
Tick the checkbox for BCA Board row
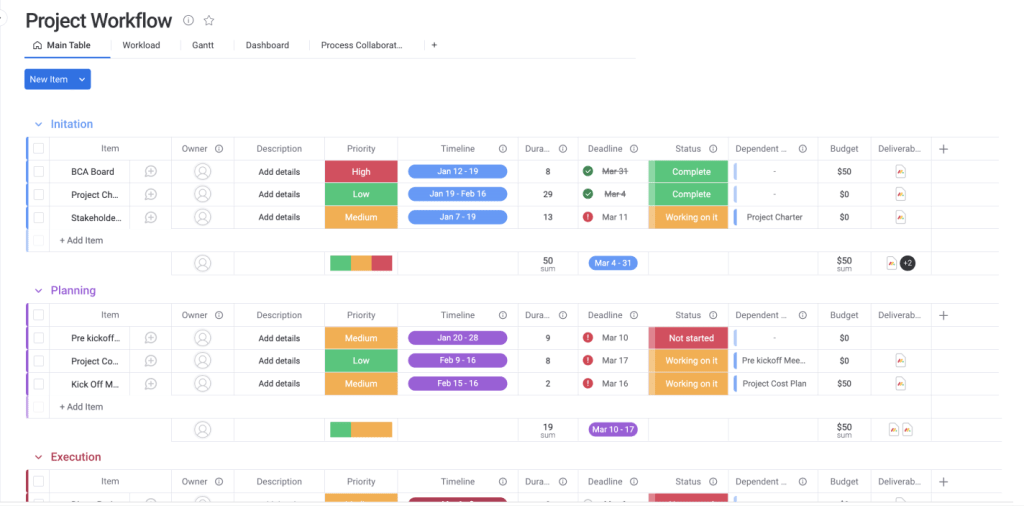(39, 172)
